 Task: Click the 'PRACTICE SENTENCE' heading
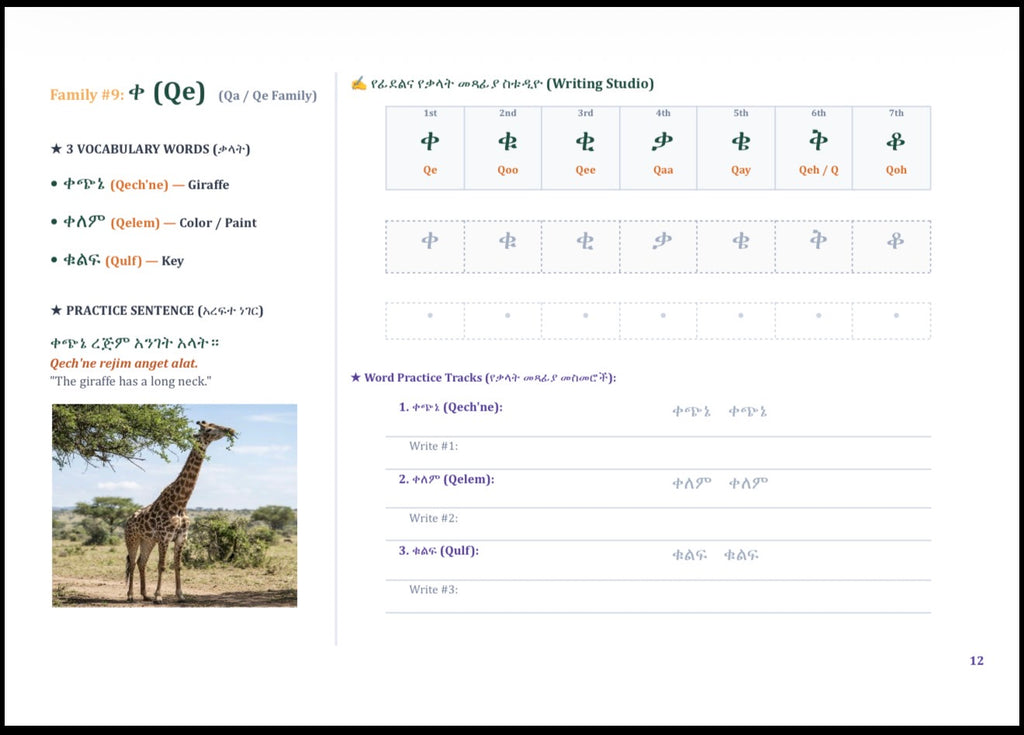pos(157,310)
